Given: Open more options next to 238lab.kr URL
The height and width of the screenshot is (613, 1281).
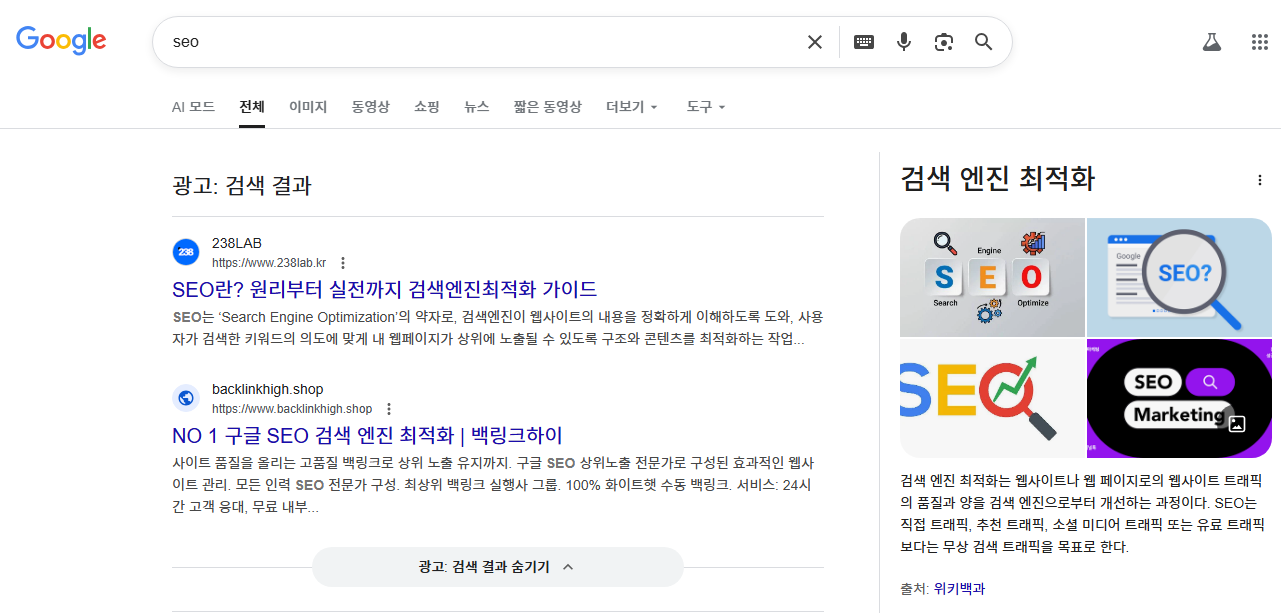Looking at the screenshot, I should (x=343, y=263).
